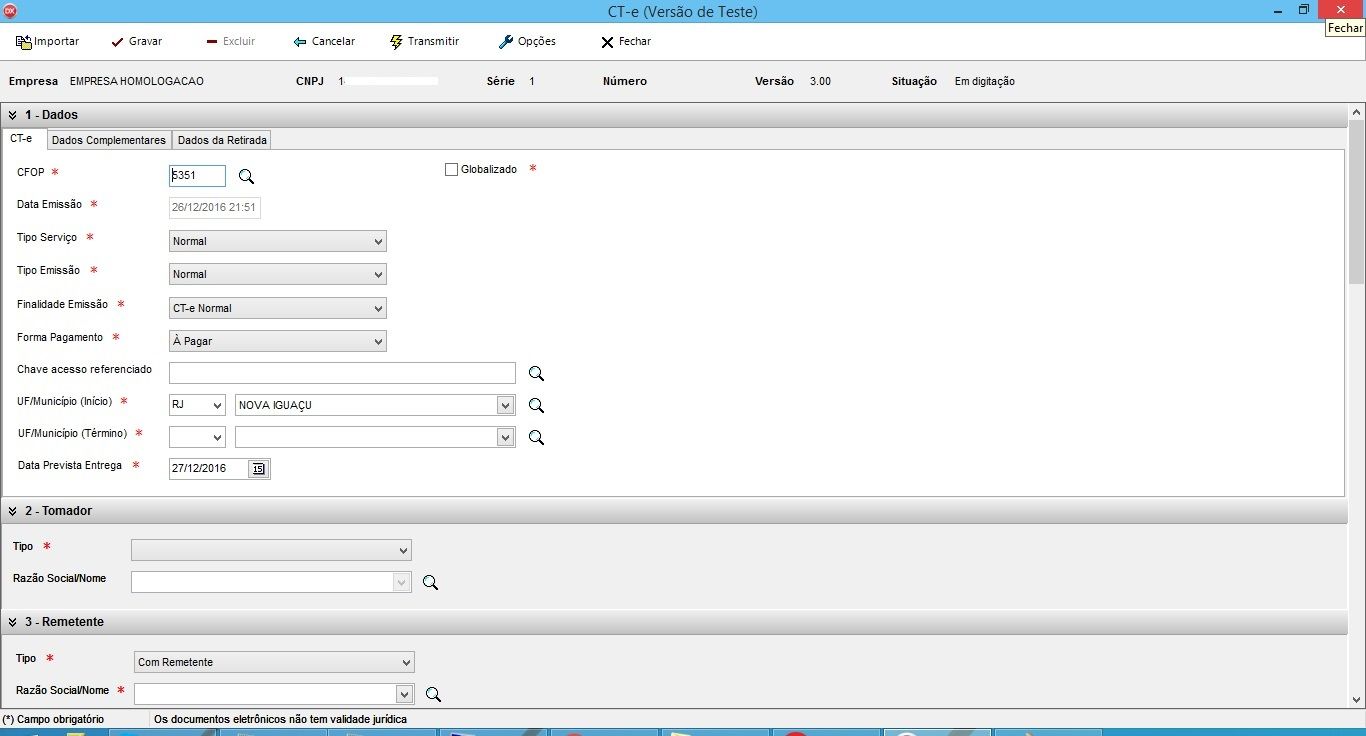Search CFOP with the magnifier icon
Viewport: 1366px width, 736px height.
[246, 177]
